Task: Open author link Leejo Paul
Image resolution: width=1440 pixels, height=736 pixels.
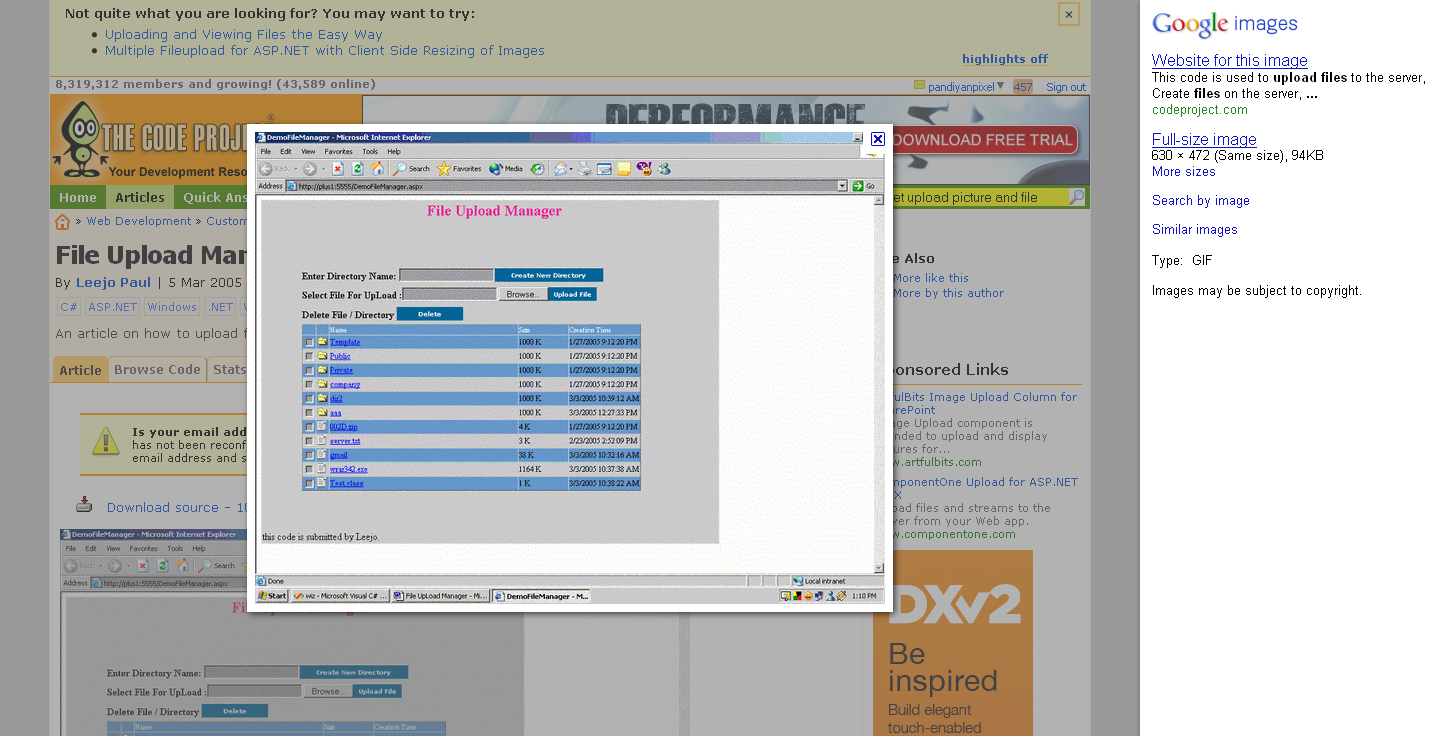Action: click(x=113, y=282)
